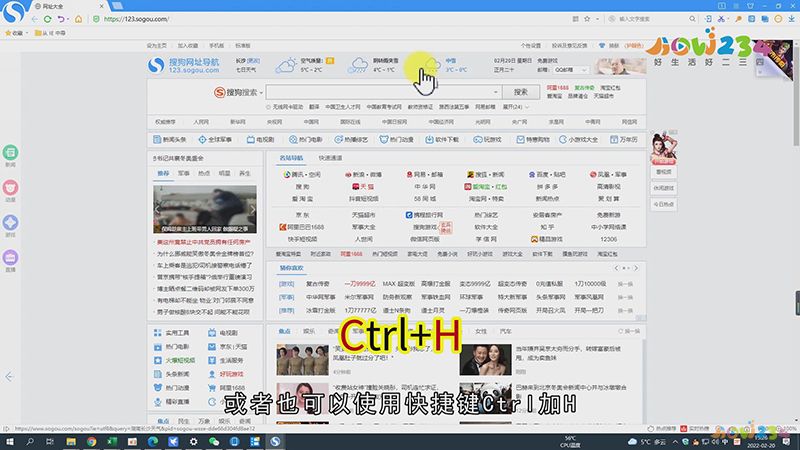The image size is (800, 450).
Task: Click the purple live sidebar icon
Action: [x=10, y=258]
